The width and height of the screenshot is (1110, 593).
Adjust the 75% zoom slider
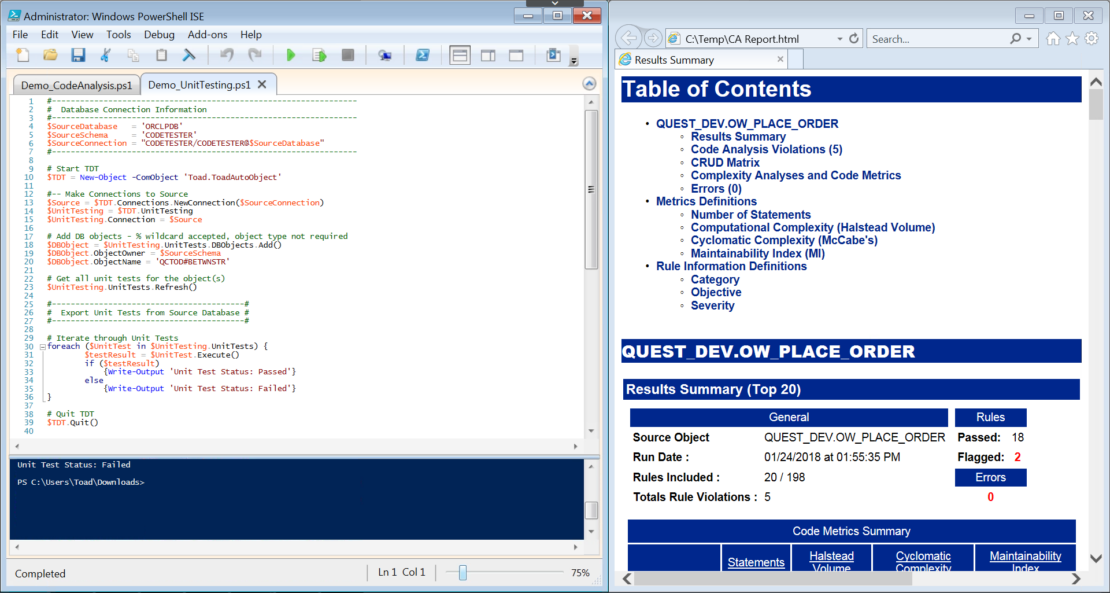pos(461,572)
